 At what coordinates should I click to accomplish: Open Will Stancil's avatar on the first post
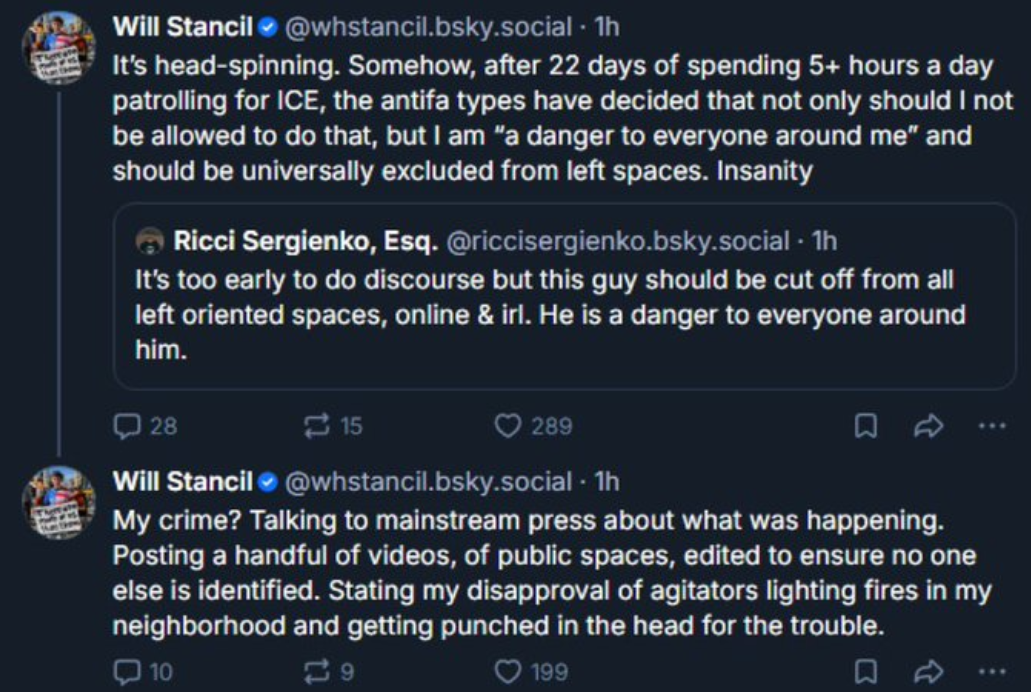[59, 47]
